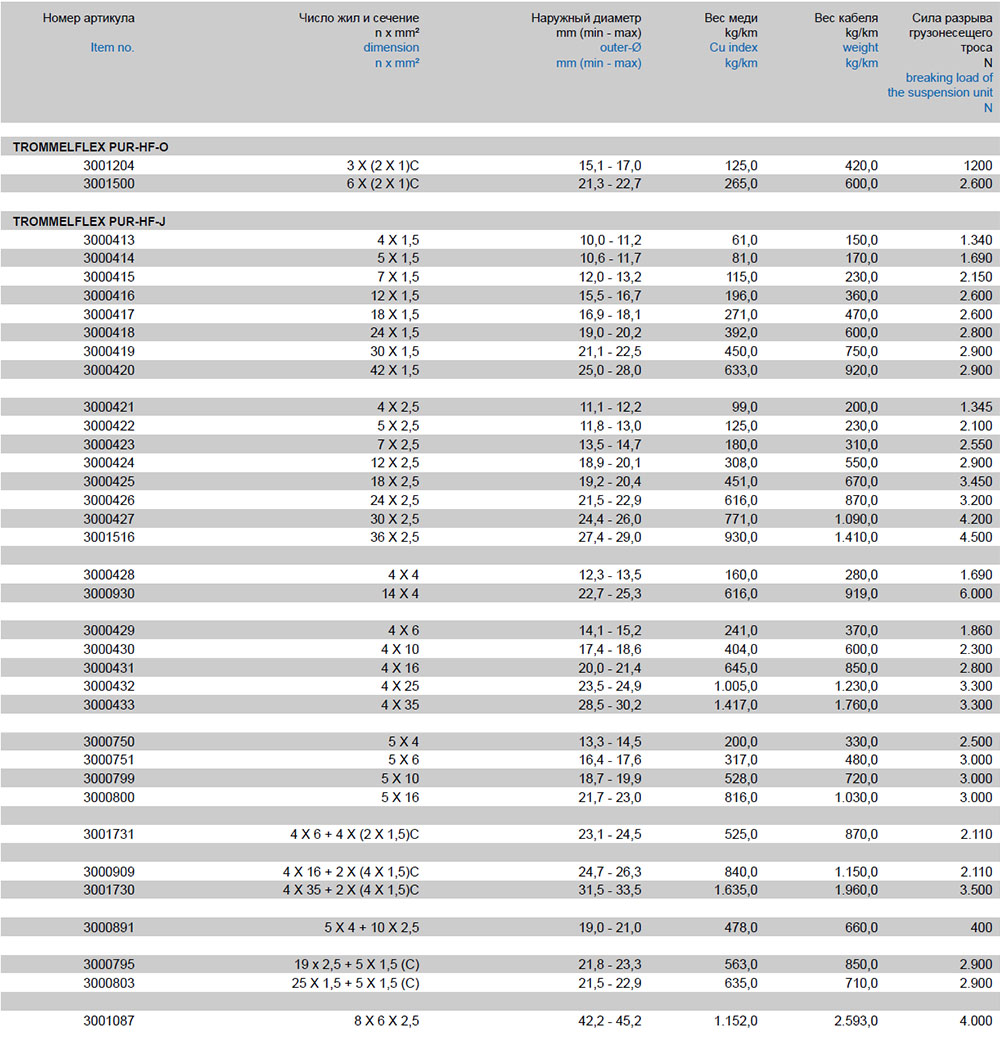Click item number 3000413
The width and height of the screenshot is (1000, 1059).
(109, 240)
